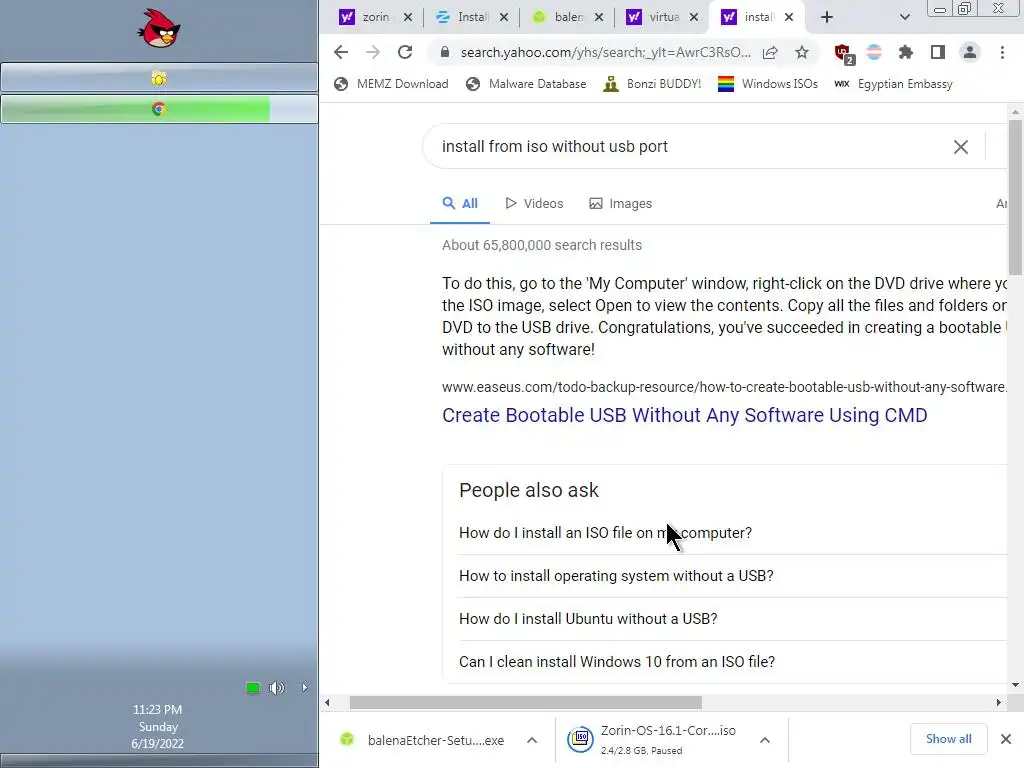1024x768 pixels.
Task: Reload the page with refresh icon
Action: [x=405, y=52]
